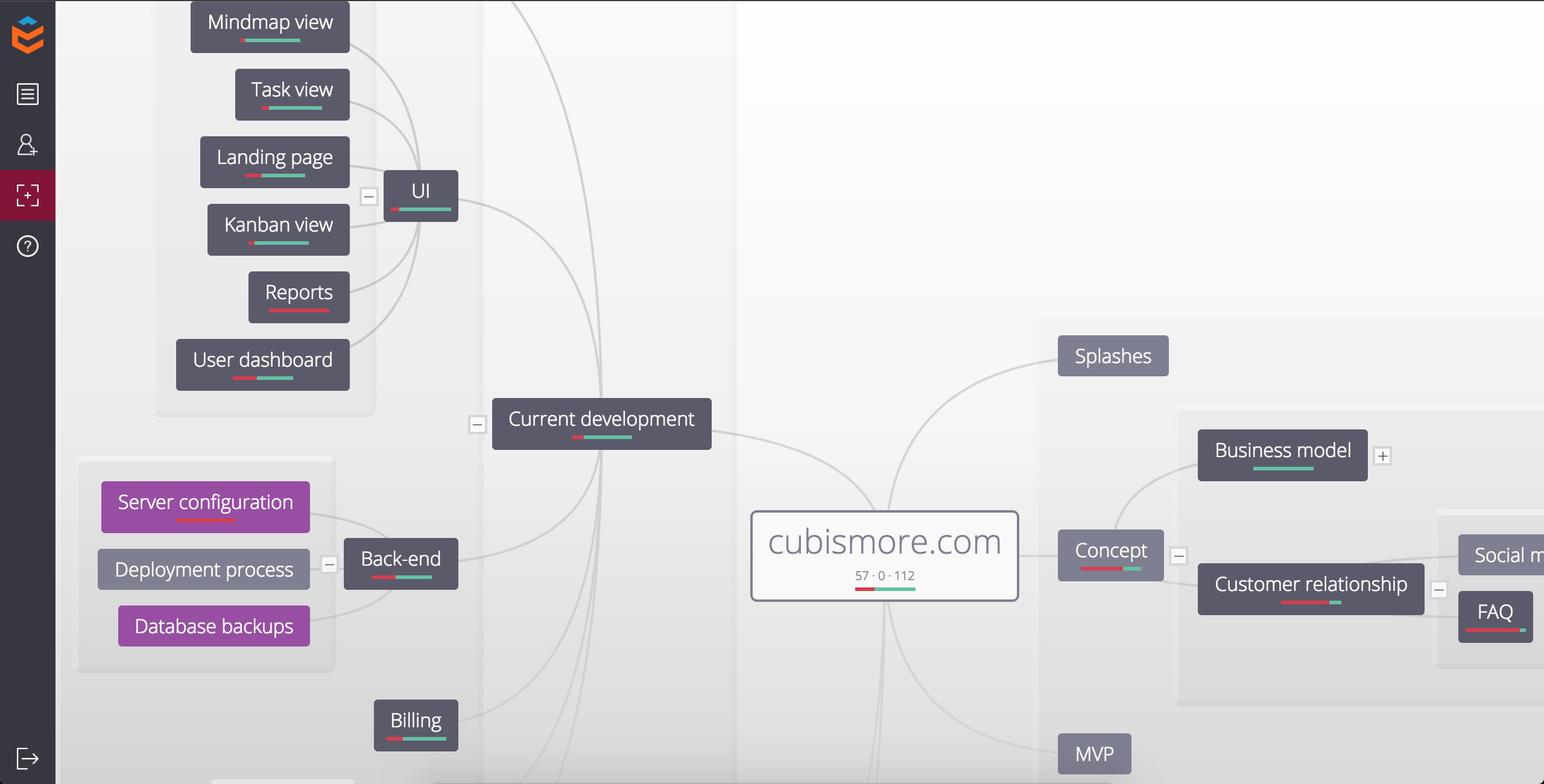This screenshot has width=1544, height=784.
Task: Click the Cubismore logo icon
Action: coord(28,35)
